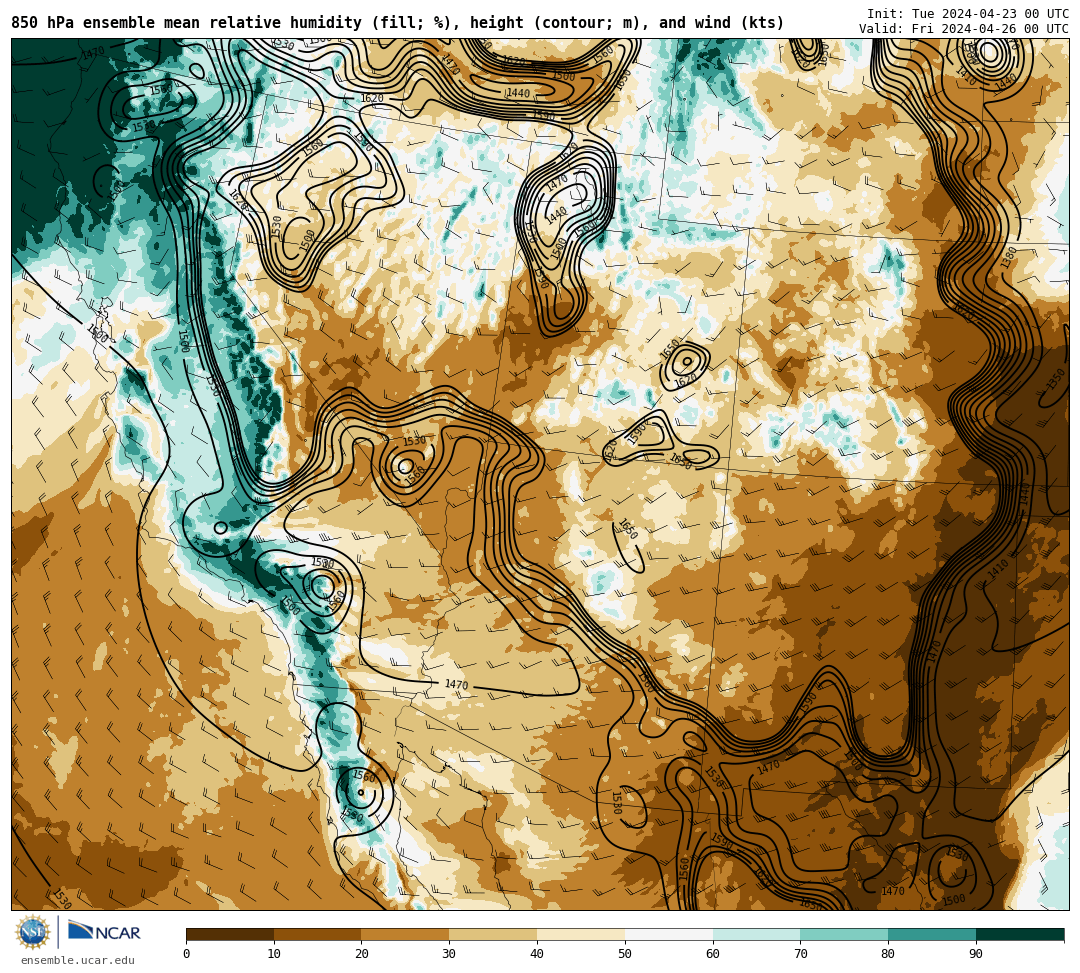Image resolution: width=1080 pixels, height=973 pixels.
Task: Click the 30-40 tan colorbar segment
Action: pos(493,934)
